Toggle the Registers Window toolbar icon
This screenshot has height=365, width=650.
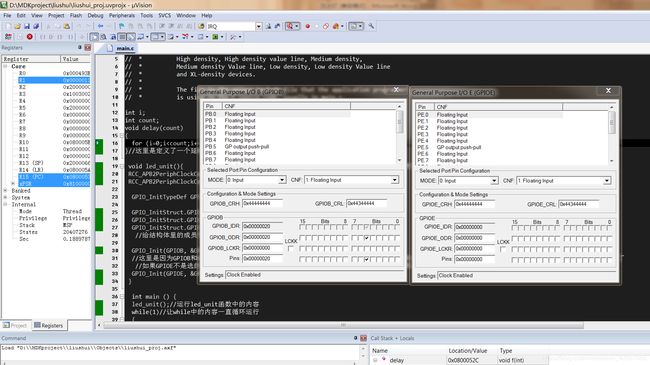(x=122, y=37)
